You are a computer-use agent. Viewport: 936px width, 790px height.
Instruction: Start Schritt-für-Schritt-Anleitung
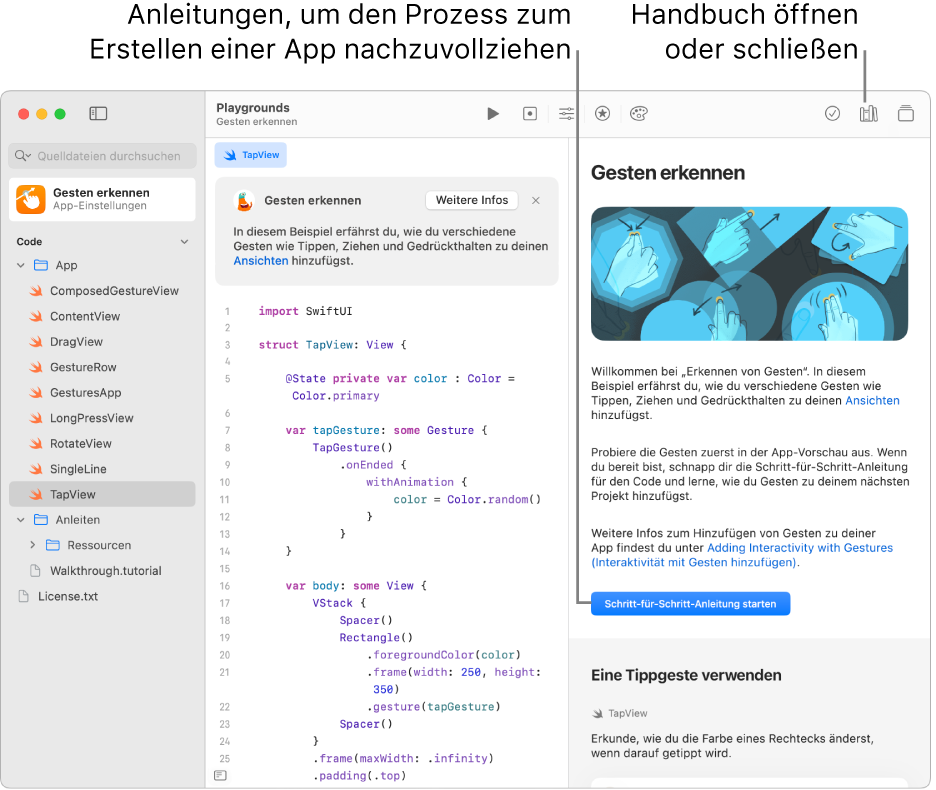691,604
